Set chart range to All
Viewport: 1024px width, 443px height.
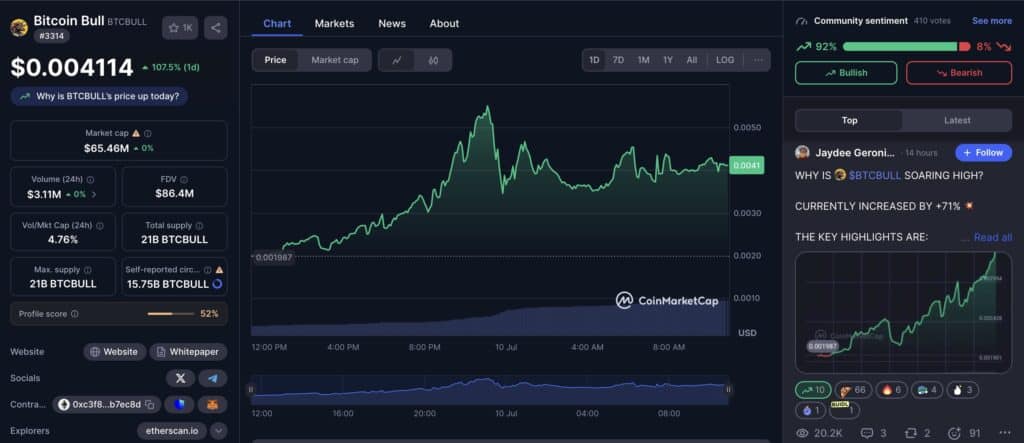pyautogui.click(x=692, y=60)
